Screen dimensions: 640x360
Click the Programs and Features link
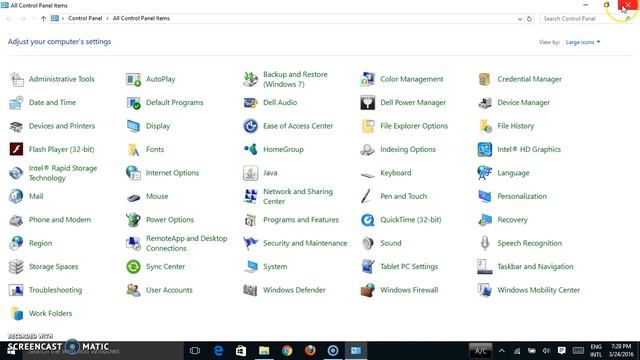[x=301, y=220]
